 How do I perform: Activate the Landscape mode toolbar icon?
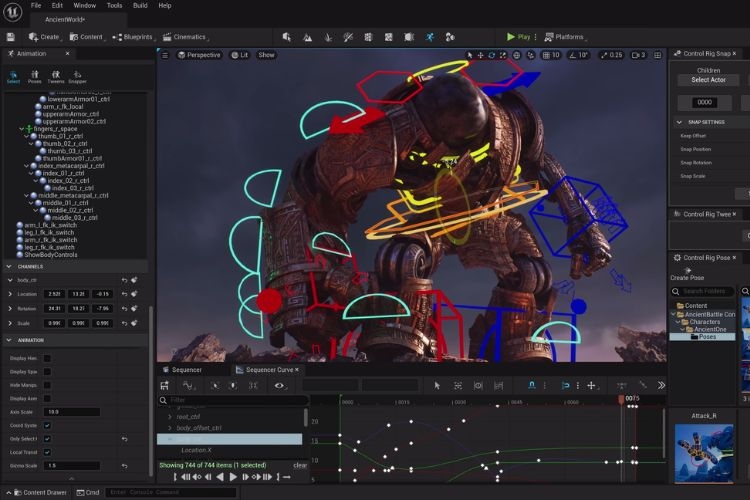(307, 37)
